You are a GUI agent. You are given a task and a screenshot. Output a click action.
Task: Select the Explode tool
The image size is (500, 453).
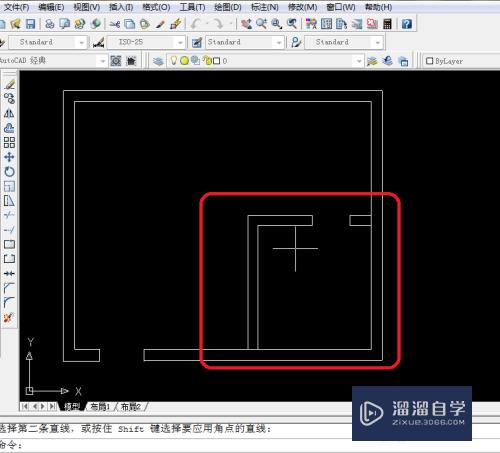click(9, 317)
